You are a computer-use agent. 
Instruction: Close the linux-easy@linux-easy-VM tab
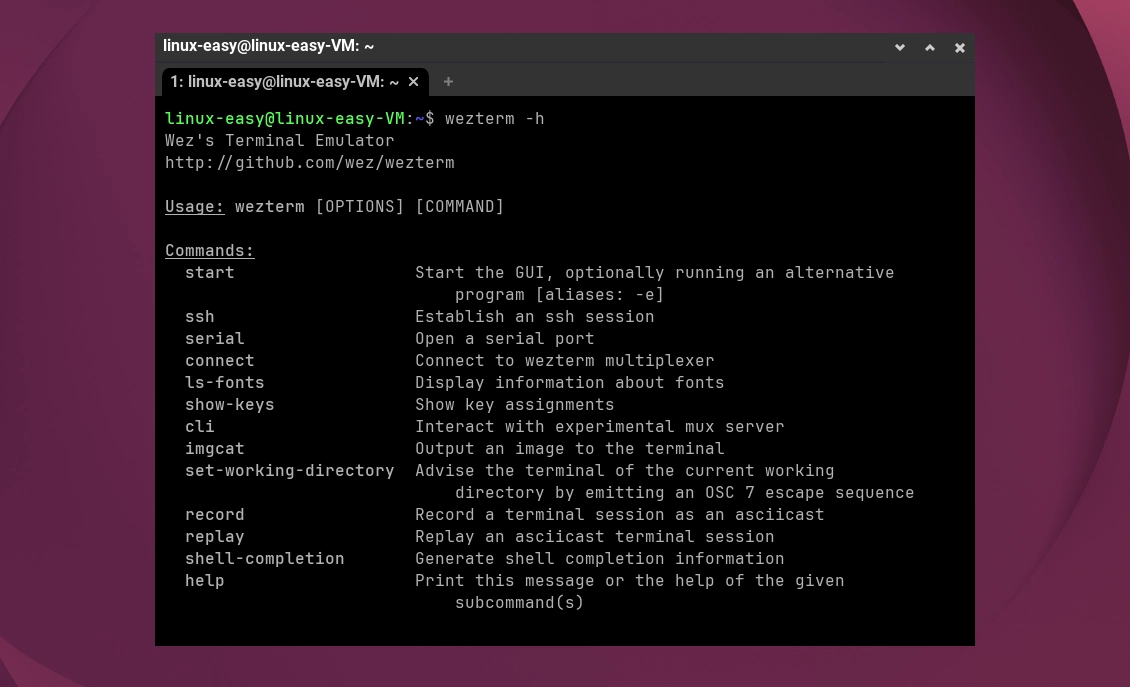click(414, 81)
